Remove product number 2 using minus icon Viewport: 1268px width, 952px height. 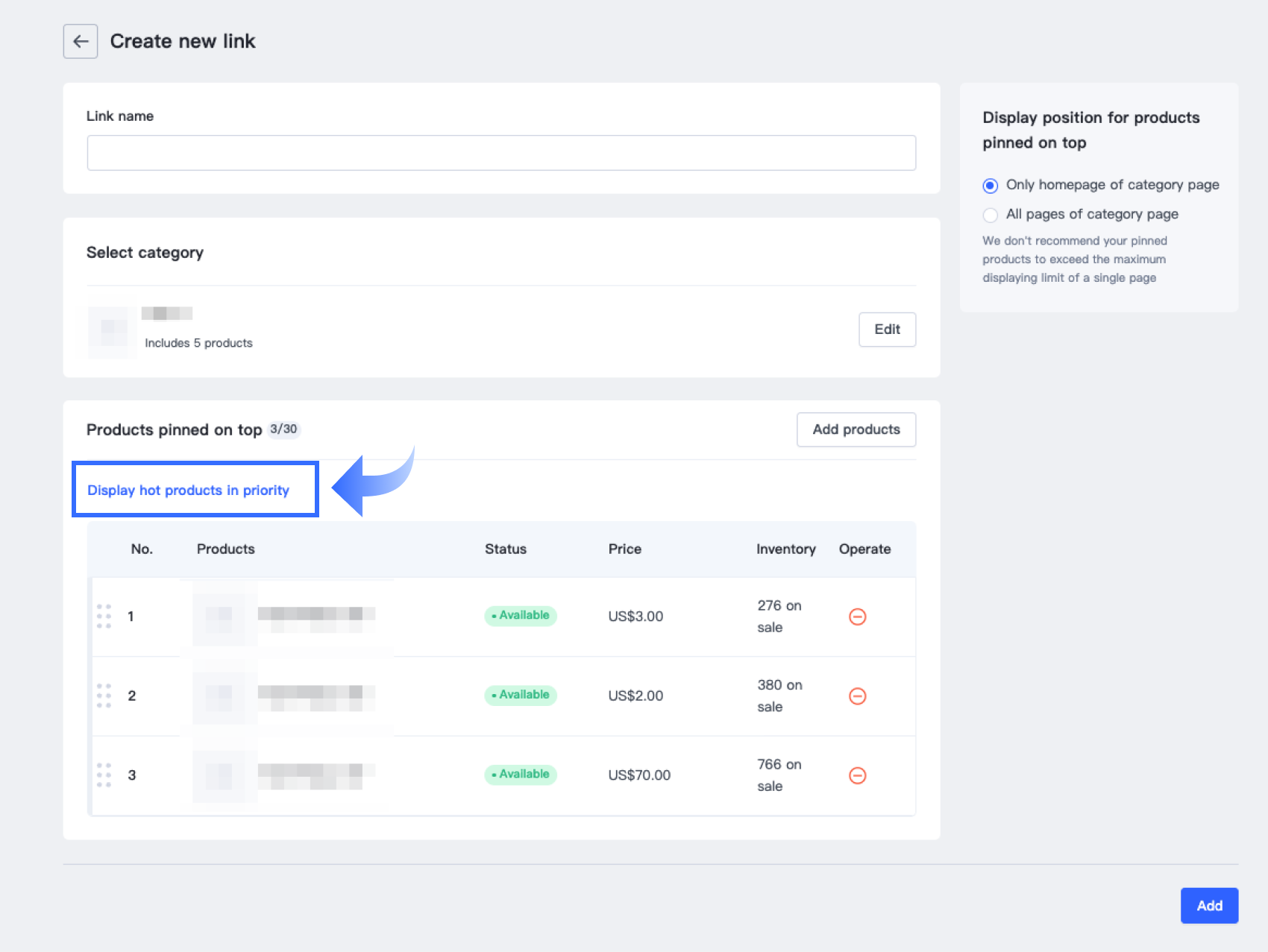857,696
